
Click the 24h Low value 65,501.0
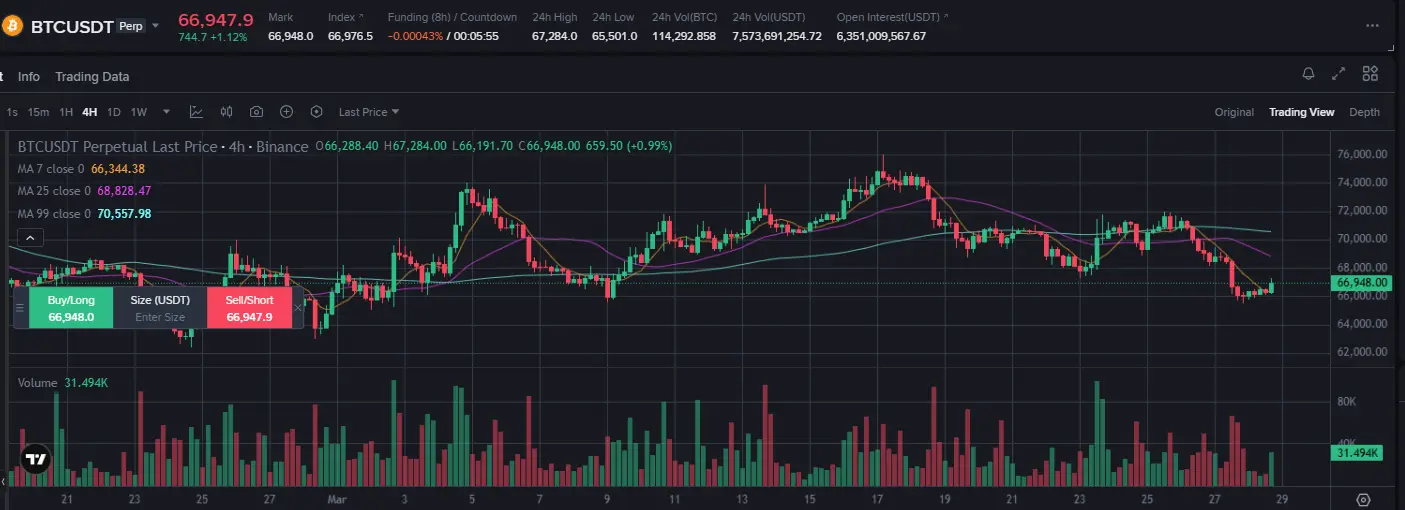coord(614,36)
